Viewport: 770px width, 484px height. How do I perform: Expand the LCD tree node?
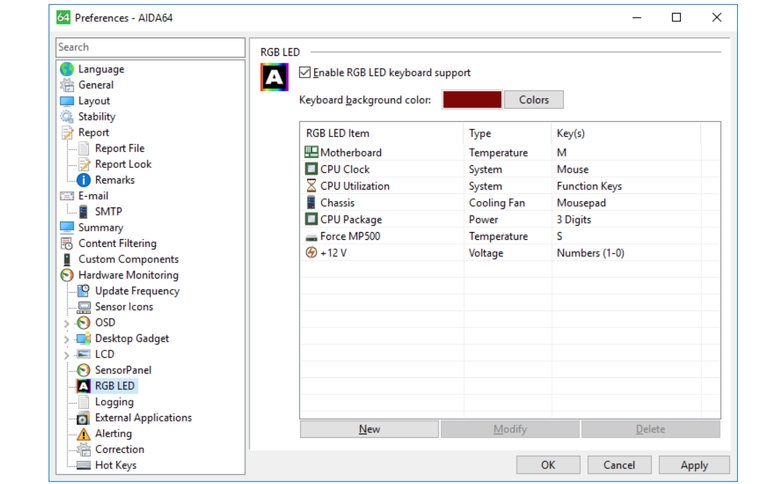pyautogui.click(x=66, y=355)
